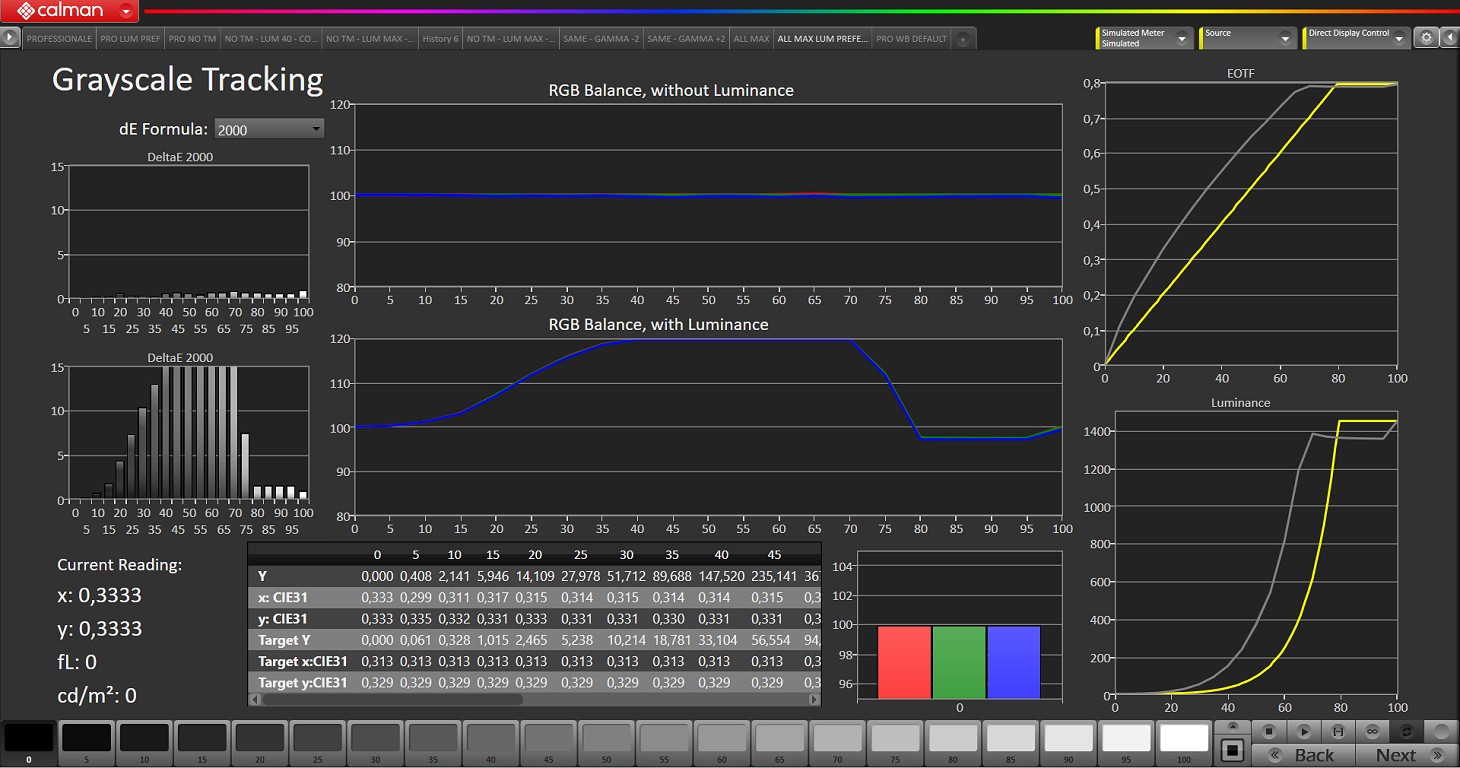Select the 60 percent gray patch
This screenshot has height=768, width=1460.
tap(721, 742)
